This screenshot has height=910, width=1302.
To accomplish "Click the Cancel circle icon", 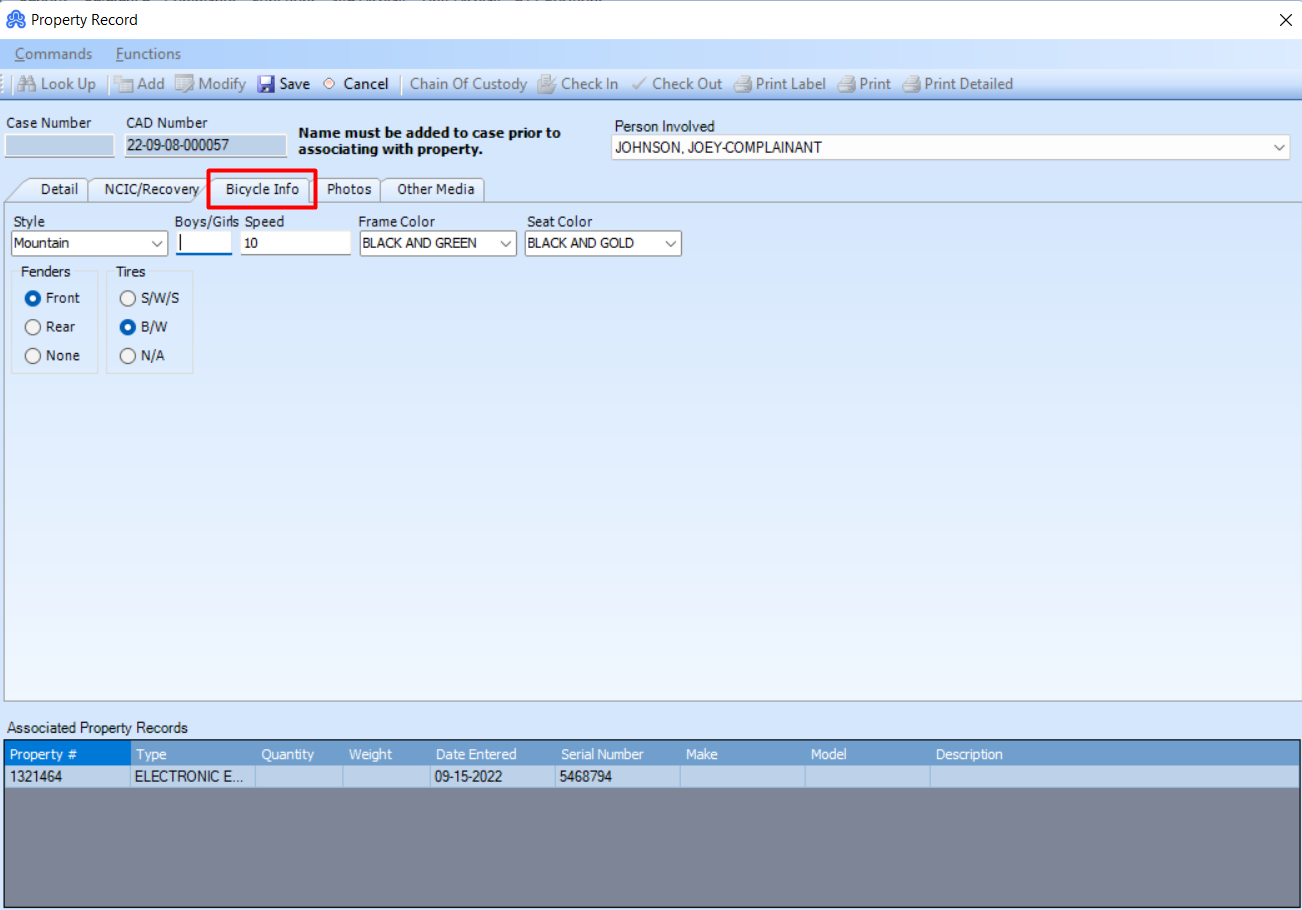I will pyautogui.click(x=329, y=84).
